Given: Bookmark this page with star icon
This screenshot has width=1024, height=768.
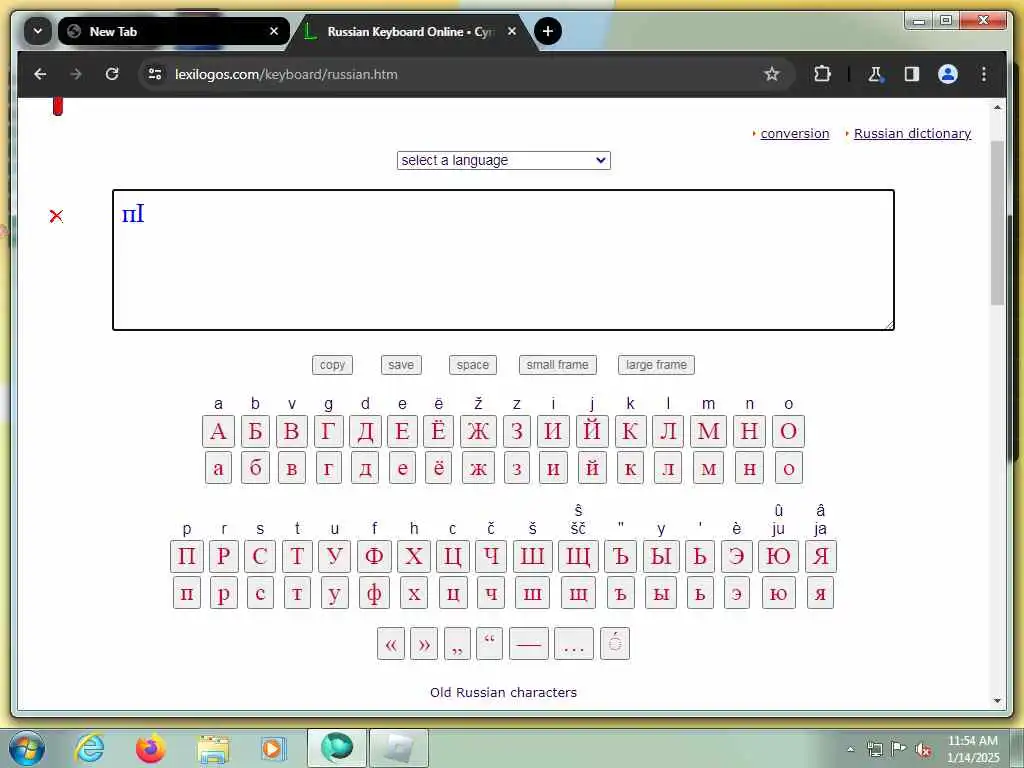Looking at the screenshot, I should (771, 74).
